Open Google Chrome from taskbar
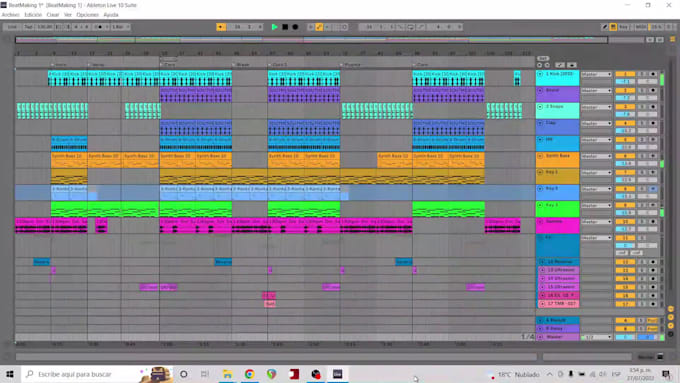680x383 pixels. click(249, 374)
